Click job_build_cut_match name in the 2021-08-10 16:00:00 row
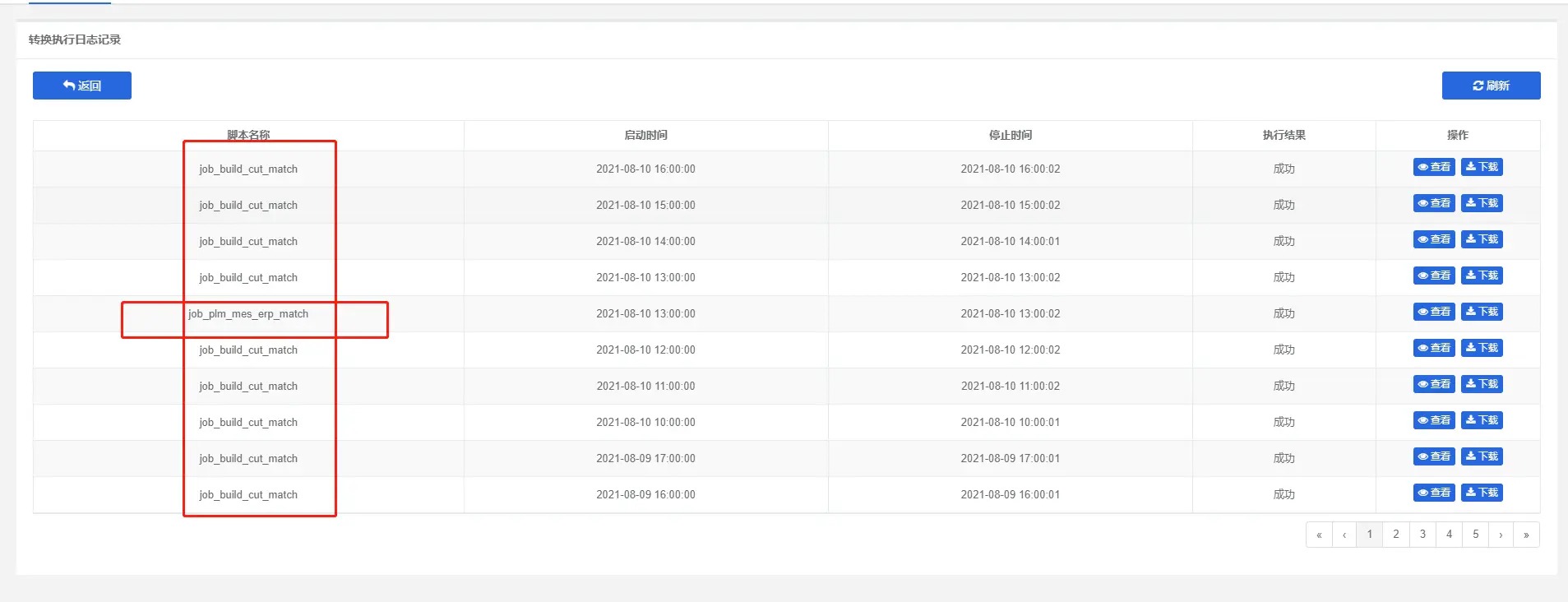Image resolution: width=1568 pixels, height=602 pixels. [x=248, y=169]
